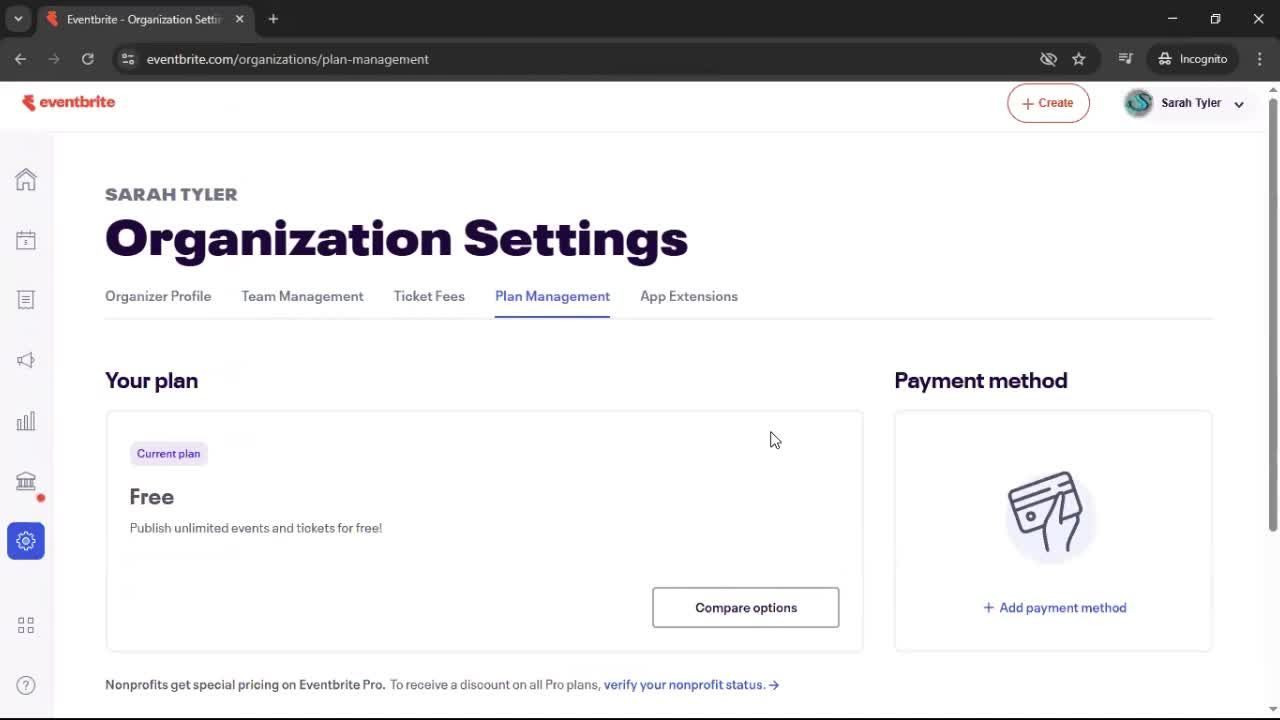This screenshot has width=1280, height=720.
Task: Click the "SARAH TYLER" organization name heading
Action: [171, 194]
